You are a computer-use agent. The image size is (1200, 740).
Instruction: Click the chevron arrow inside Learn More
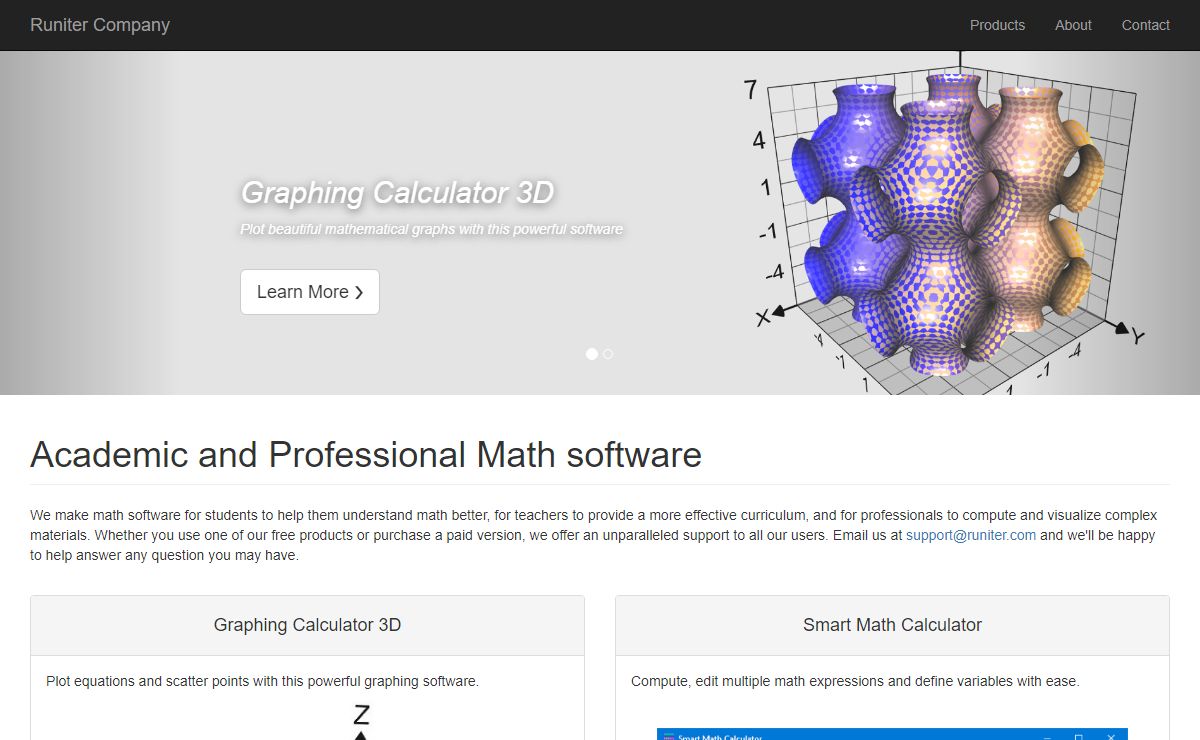click(359, 293)
